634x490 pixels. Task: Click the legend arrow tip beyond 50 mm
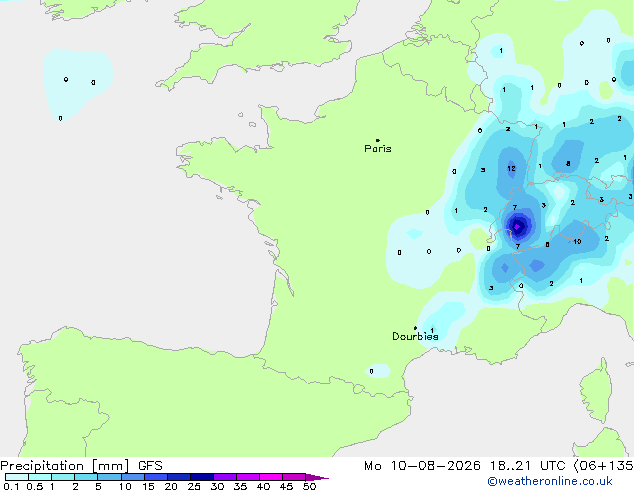[317, 477]
